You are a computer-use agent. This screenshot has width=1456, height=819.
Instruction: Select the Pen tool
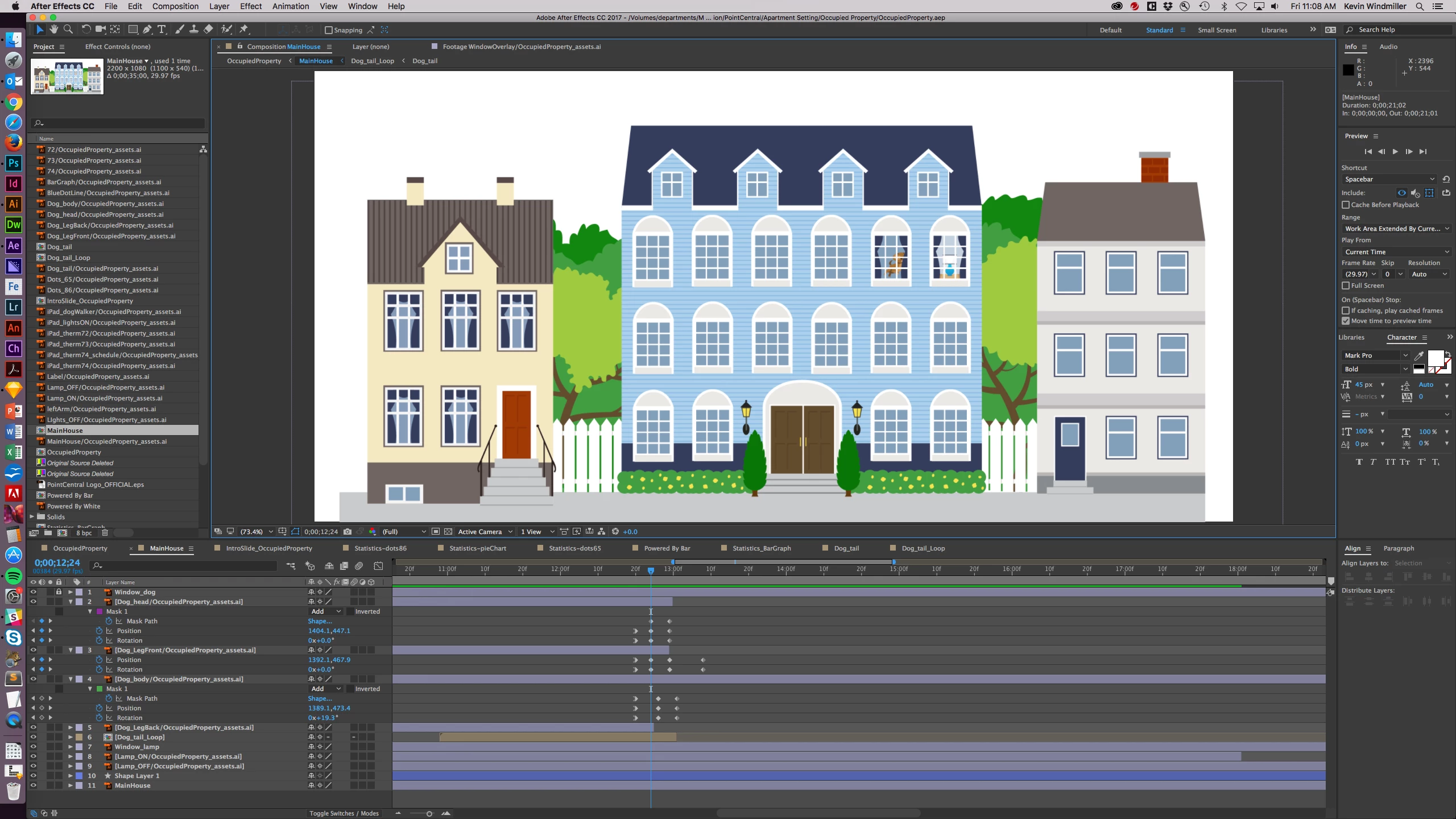click(x=147, y=30)
